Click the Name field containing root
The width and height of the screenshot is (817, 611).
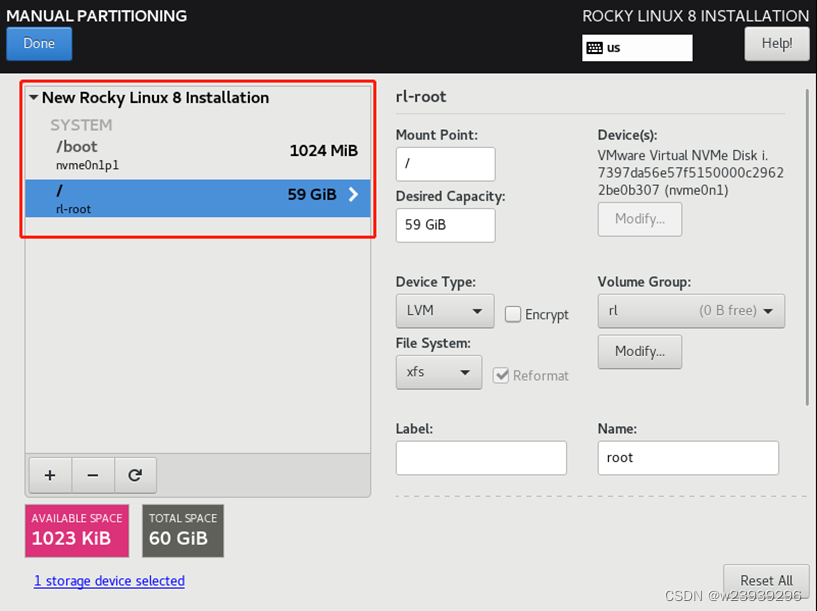(688, 458)
